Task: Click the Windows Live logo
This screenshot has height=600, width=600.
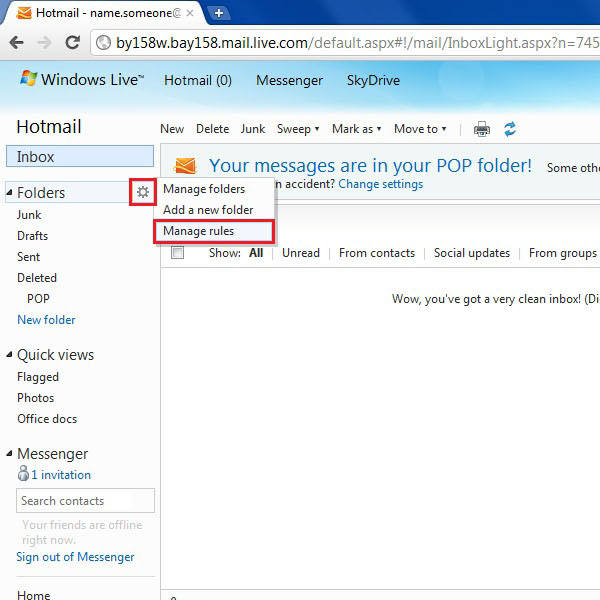Action: pyautogui.click(x=82, y=79)
